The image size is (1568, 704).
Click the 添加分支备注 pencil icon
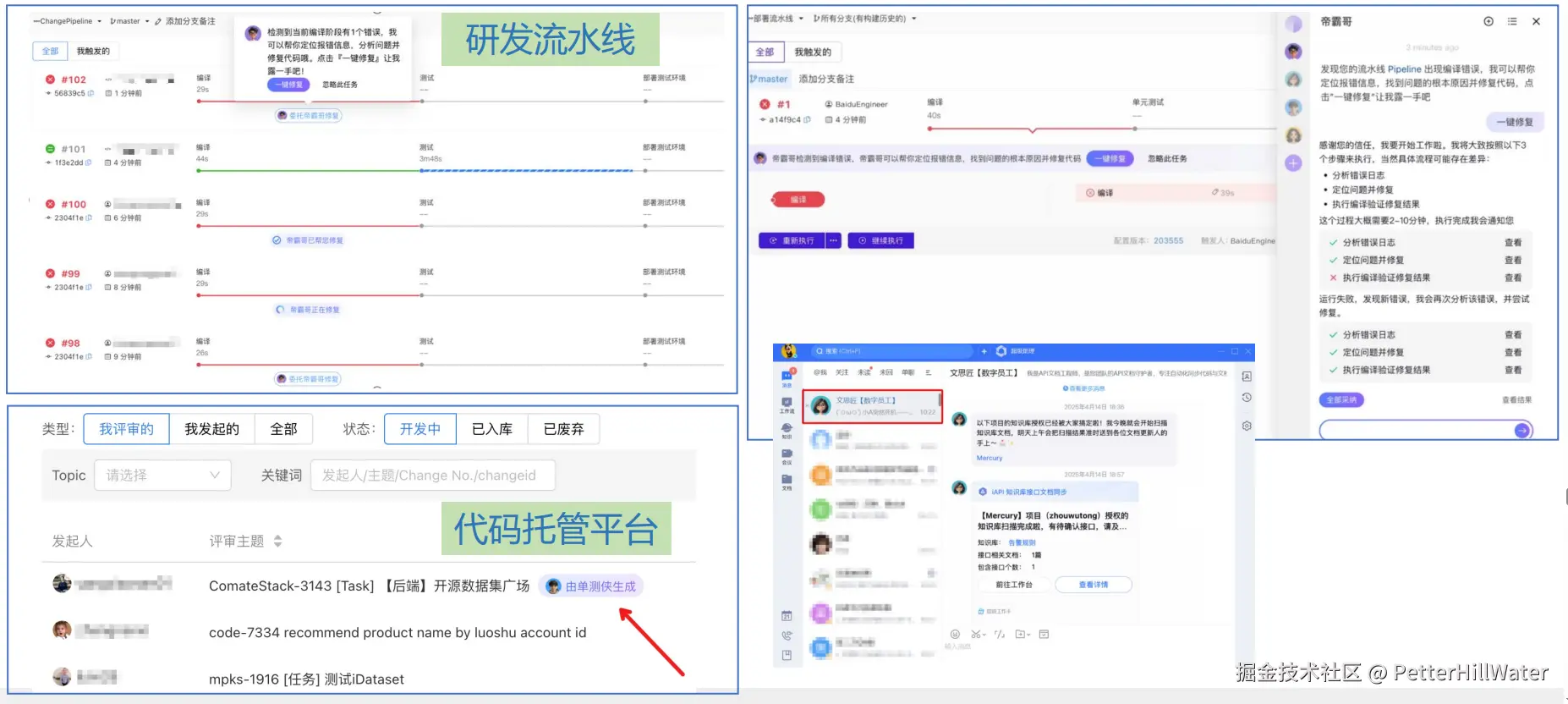(x=158, y=21)
